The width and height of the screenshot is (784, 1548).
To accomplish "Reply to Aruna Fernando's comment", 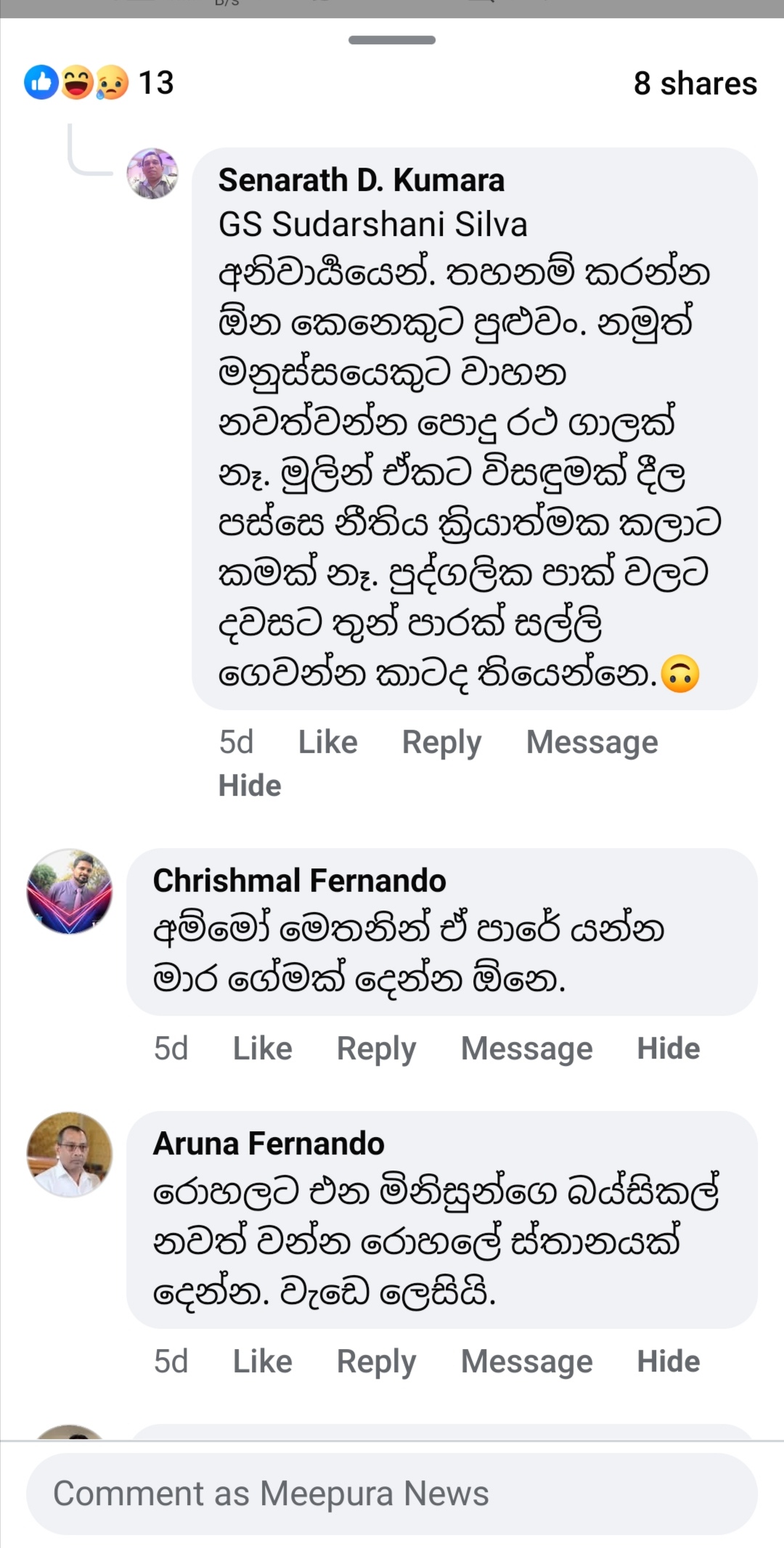I will tap(376, 1361).
